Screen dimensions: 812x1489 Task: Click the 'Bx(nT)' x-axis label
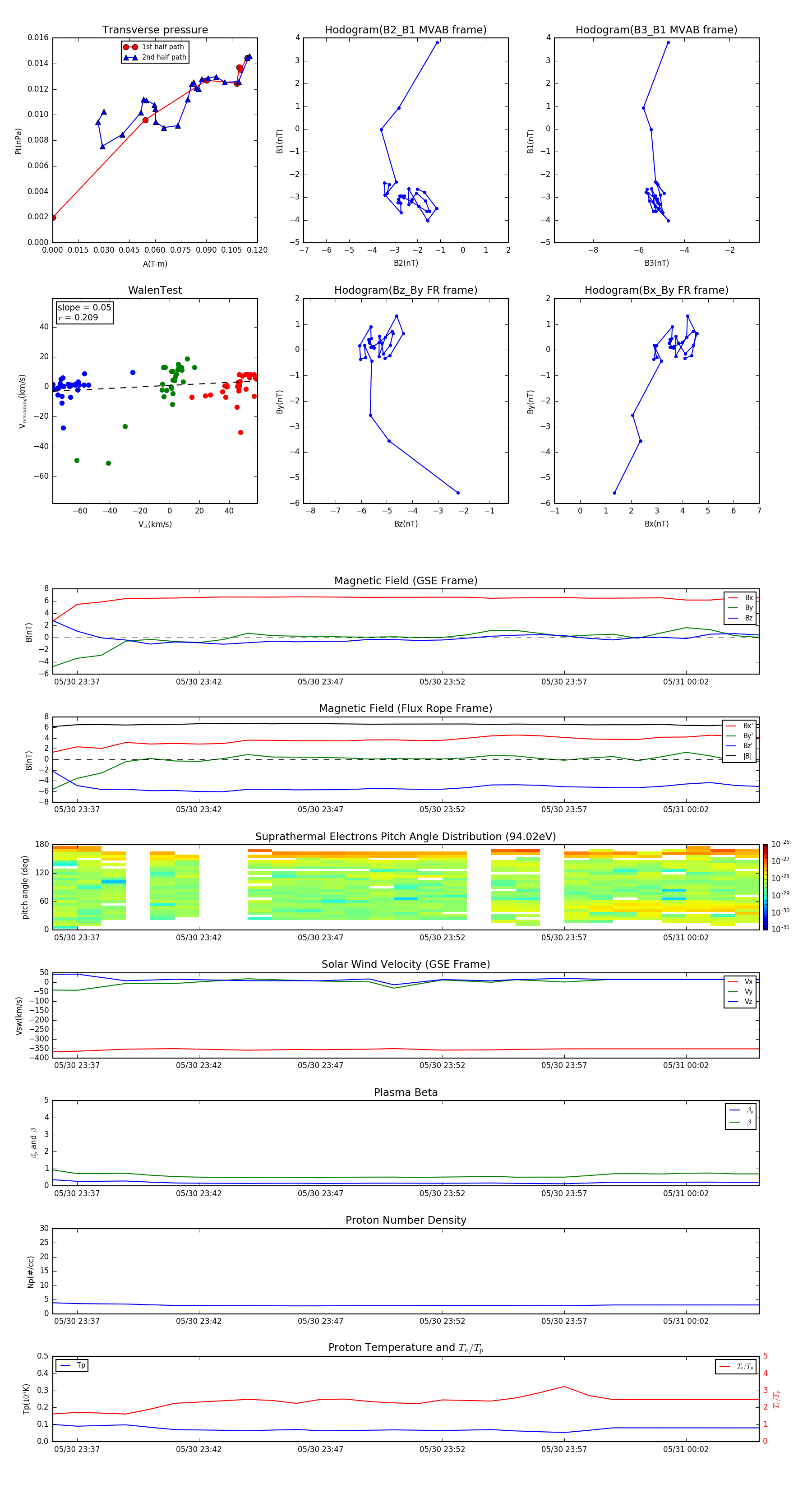point(656,524)
